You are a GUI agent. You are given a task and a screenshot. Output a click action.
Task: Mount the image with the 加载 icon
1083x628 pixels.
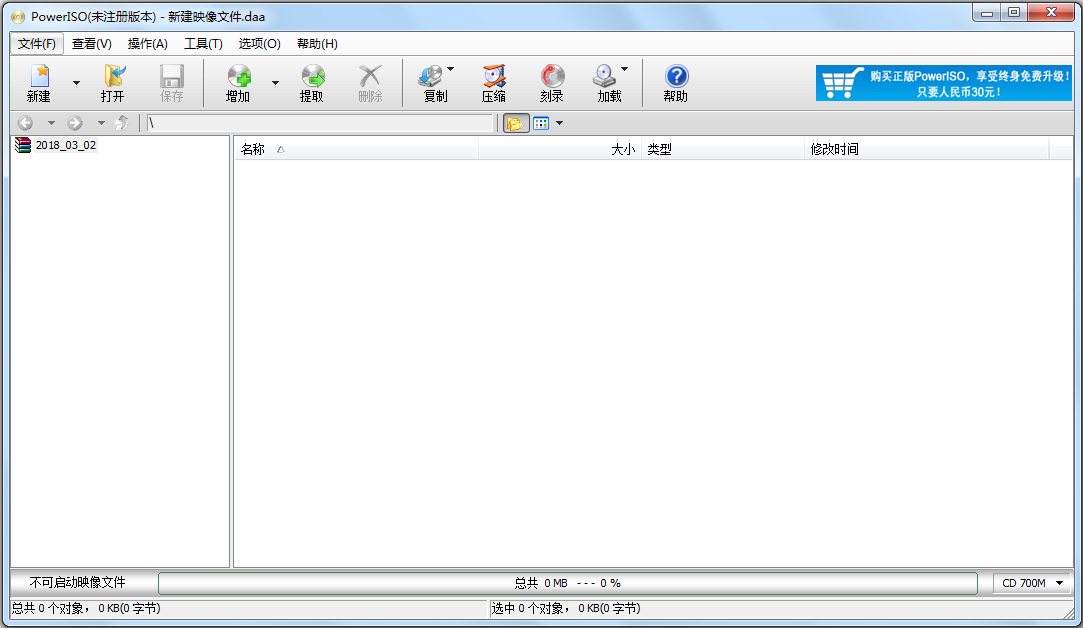point(604,82)
